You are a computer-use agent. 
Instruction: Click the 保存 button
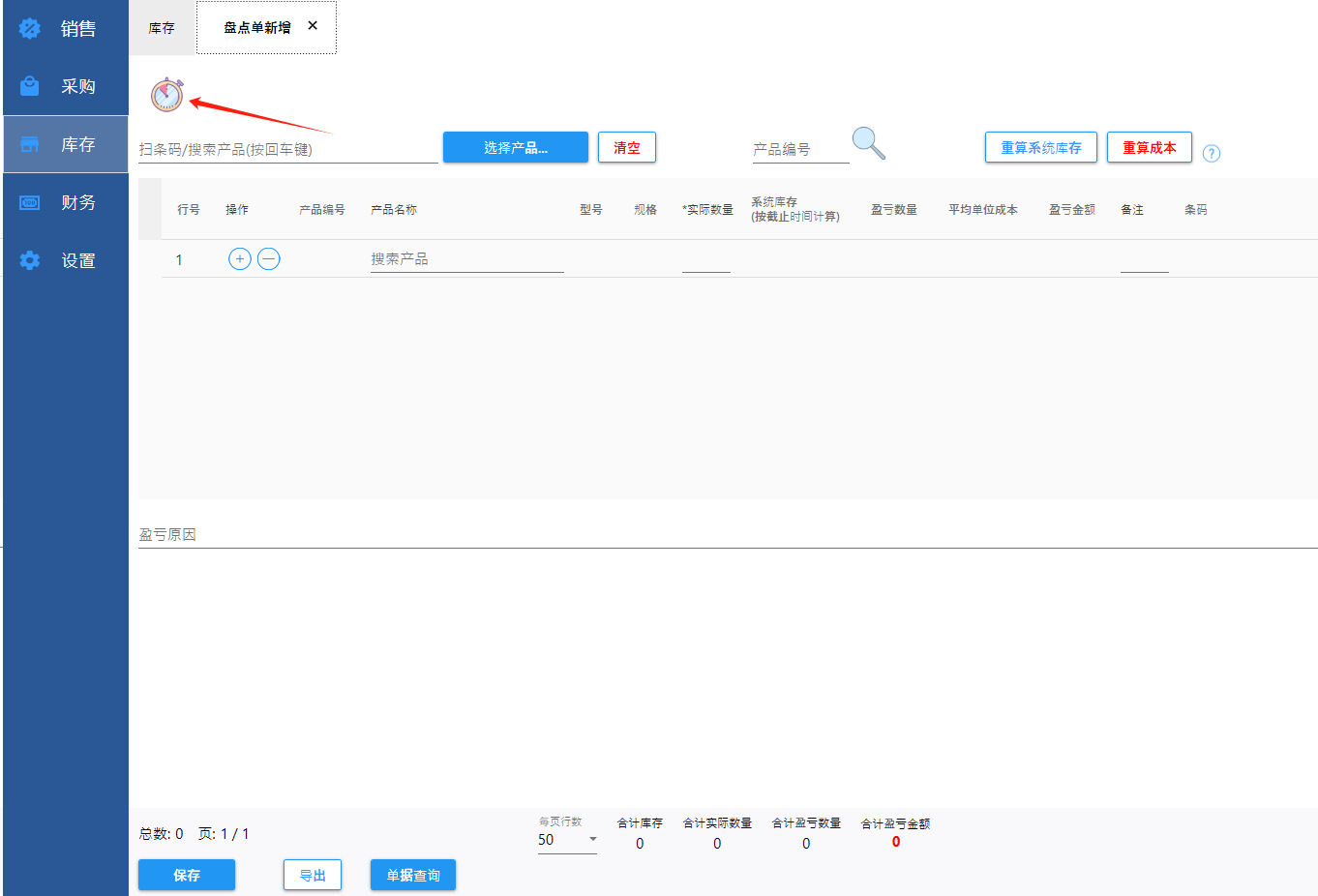click(x=186, y=875)
